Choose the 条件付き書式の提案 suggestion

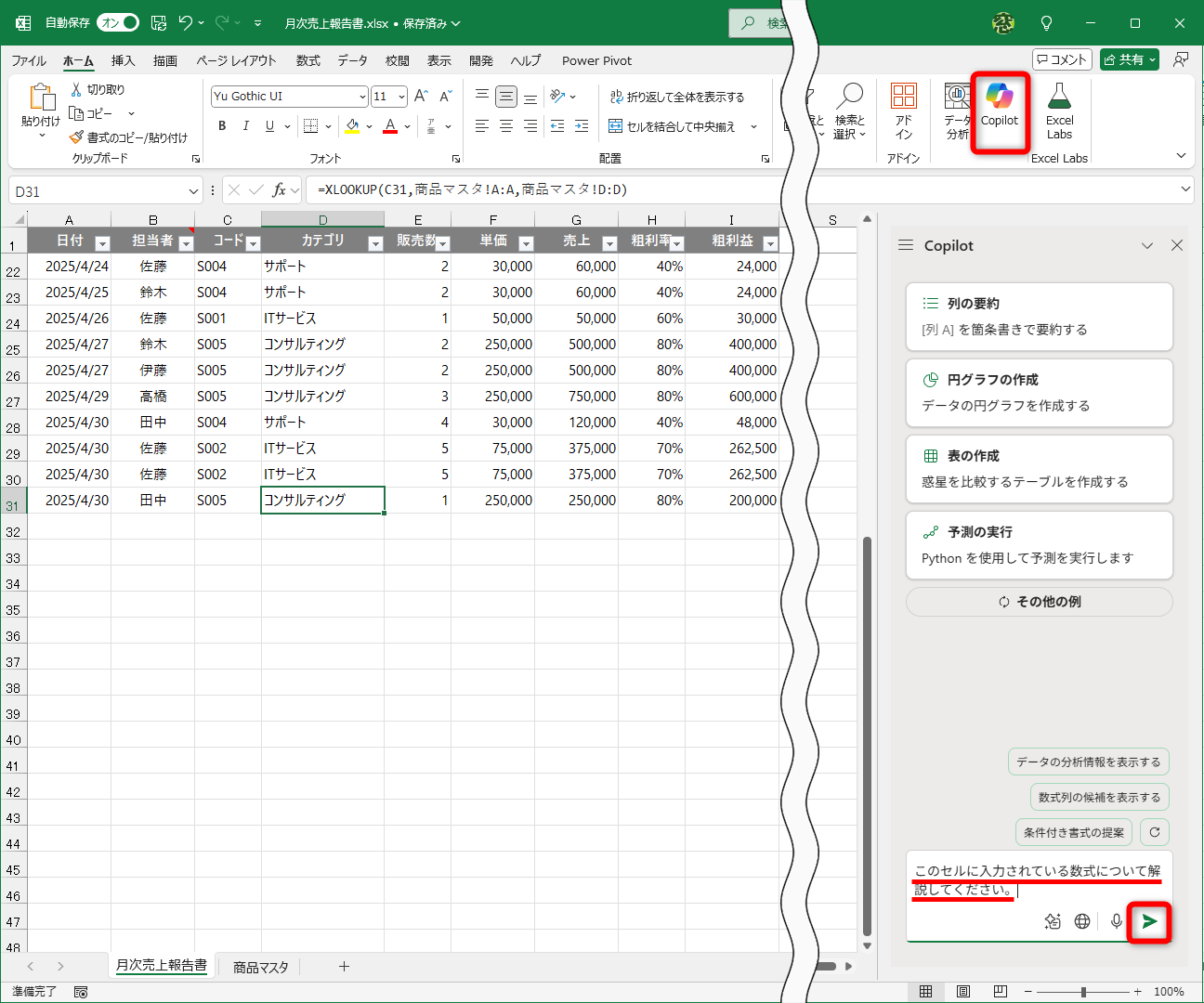click(x=1074, y=832)
